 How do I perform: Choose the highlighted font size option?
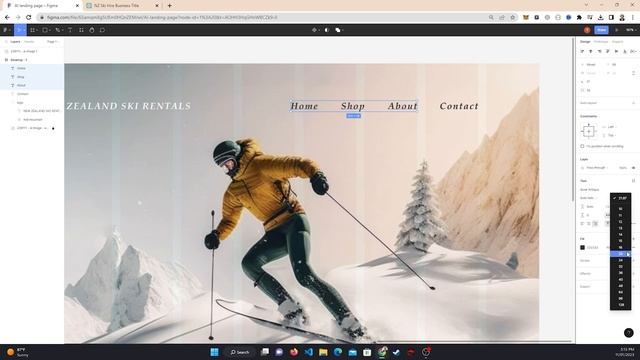pyautogui.click(x=620, y=254)
